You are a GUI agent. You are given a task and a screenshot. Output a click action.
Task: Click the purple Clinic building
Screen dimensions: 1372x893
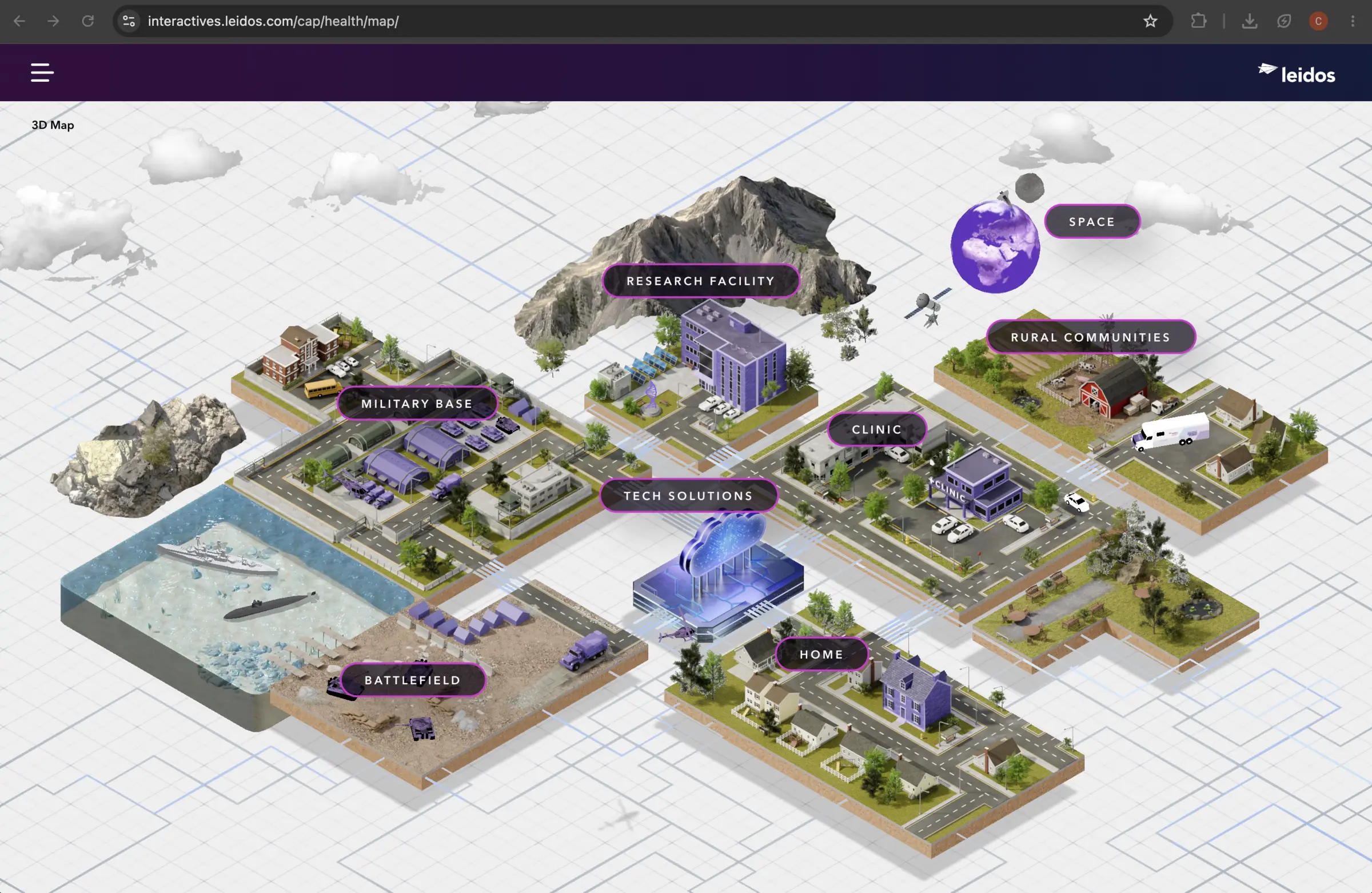coord(980,484)
